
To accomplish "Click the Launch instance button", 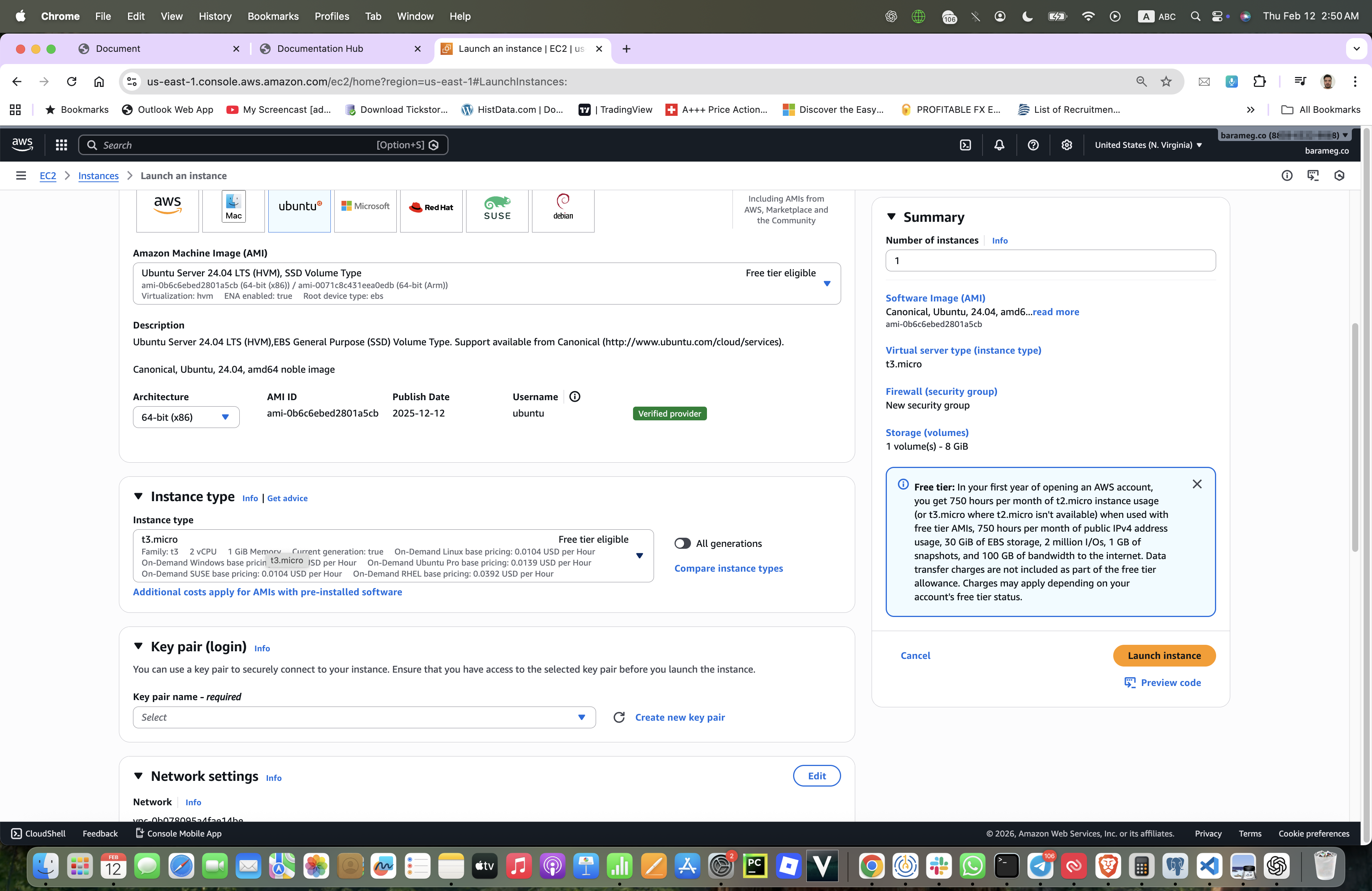I will [1164, 655].
